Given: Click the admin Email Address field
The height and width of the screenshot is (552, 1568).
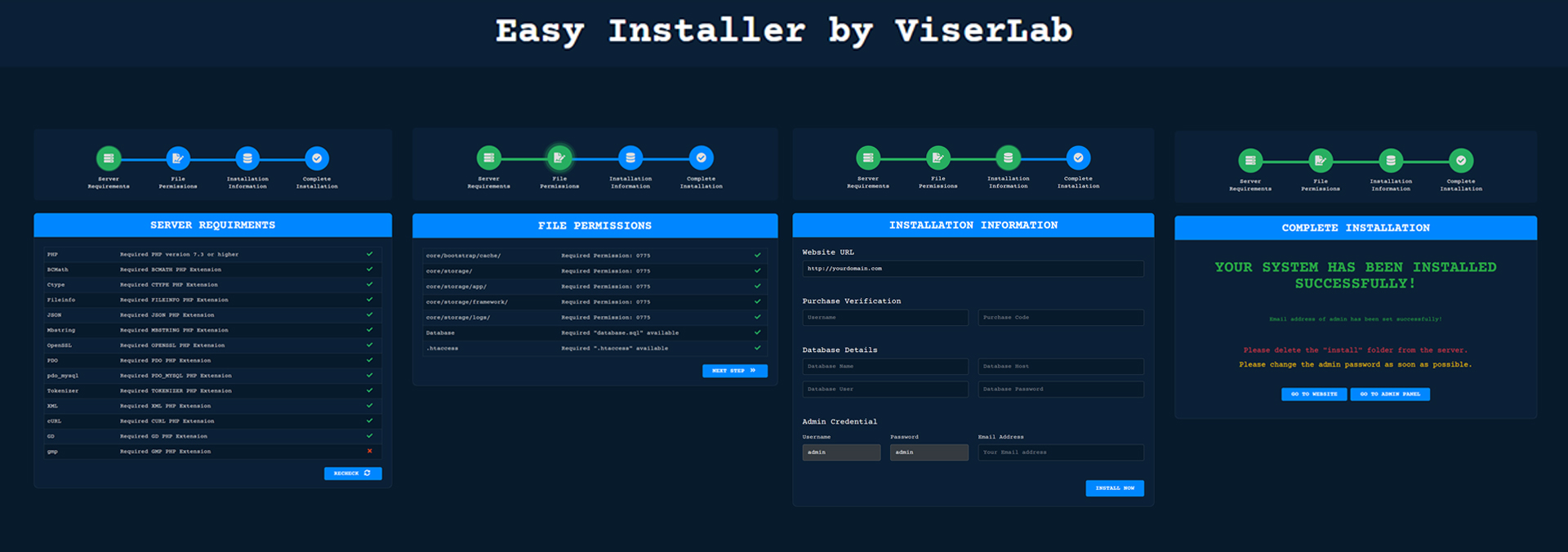Looking at the screenshot, I should (x=1061, y=452).
